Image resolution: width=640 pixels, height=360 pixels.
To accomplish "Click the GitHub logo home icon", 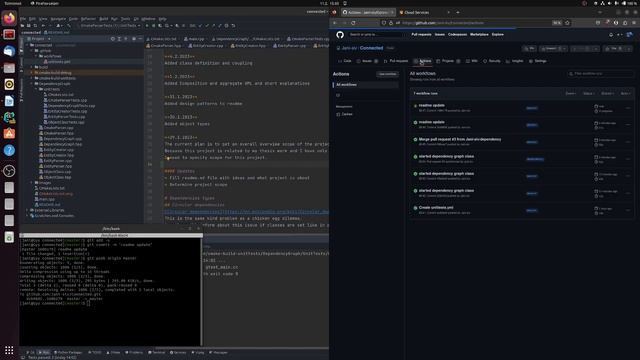I will point(340,35).
